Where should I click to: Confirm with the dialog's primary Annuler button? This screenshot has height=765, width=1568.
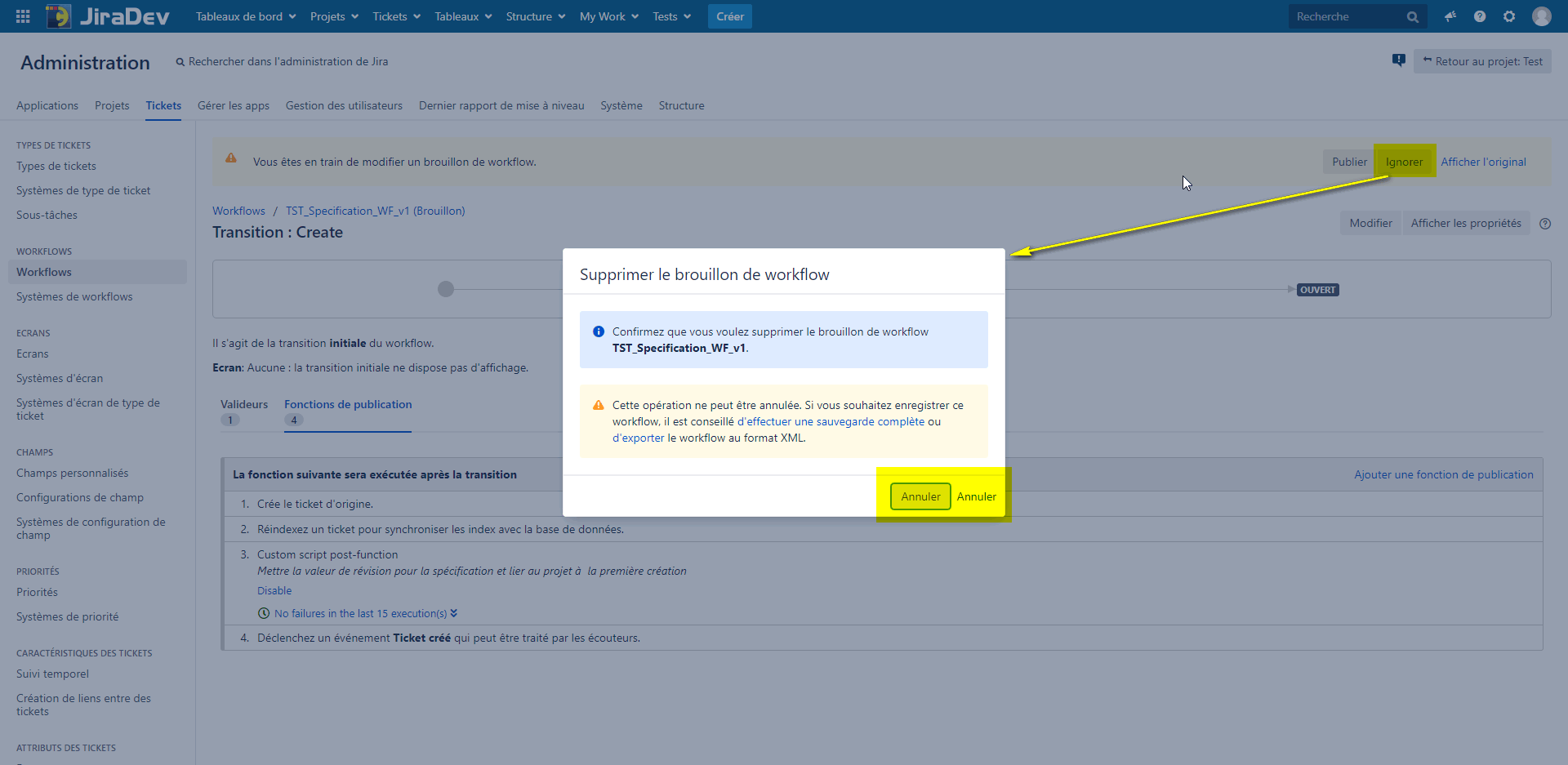click(x=920, y=496)
